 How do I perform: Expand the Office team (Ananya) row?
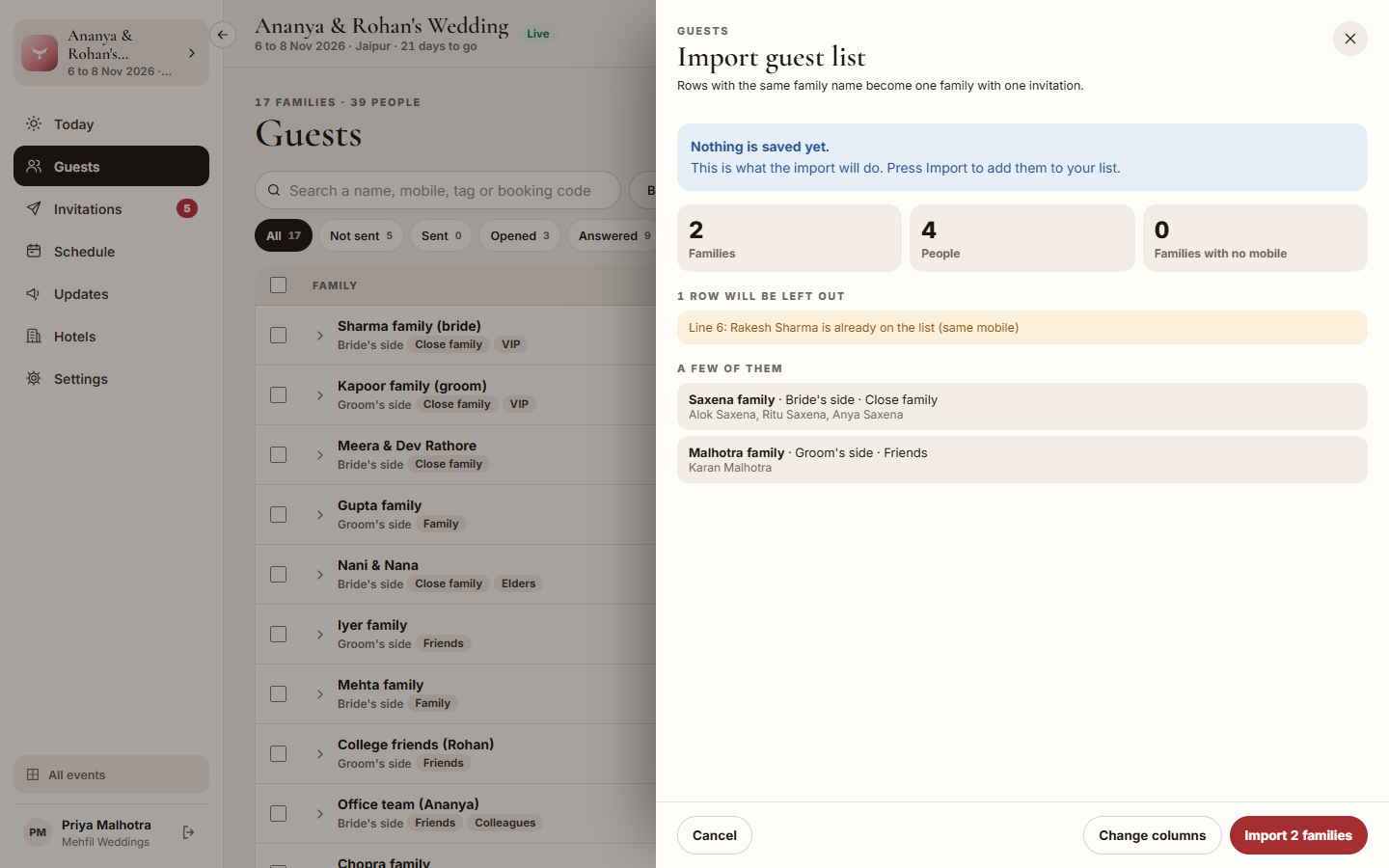pos(319,814)
